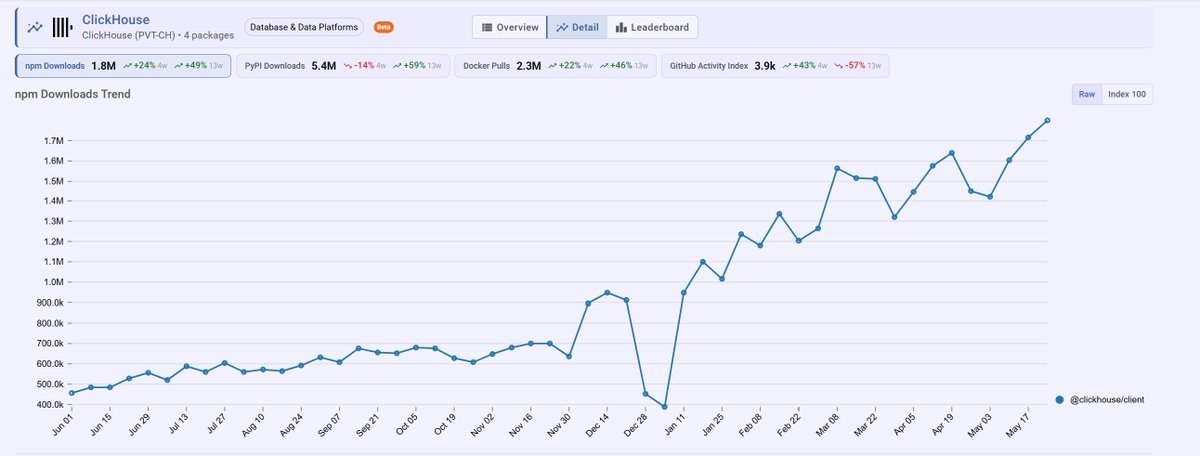Click the 3.9k GitHub Activity value
This screenshot has width=1200, height=456.
coord(767,66)
